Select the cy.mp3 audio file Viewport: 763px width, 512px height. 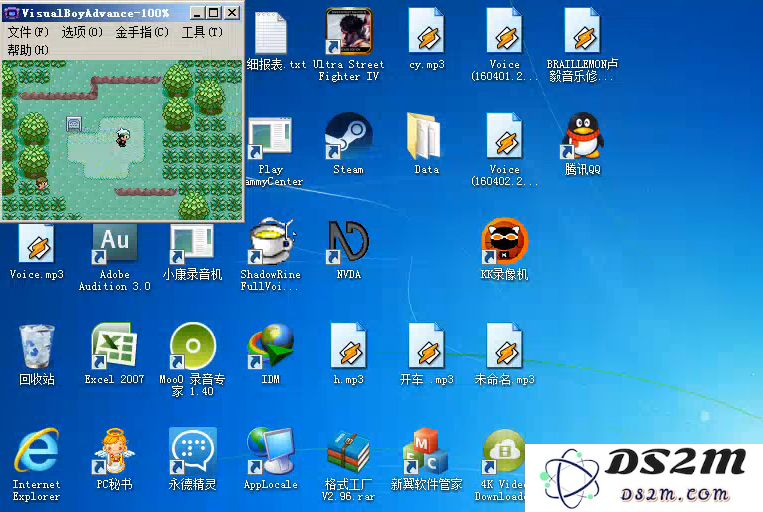pyautogui.click(x=427, y=31)
